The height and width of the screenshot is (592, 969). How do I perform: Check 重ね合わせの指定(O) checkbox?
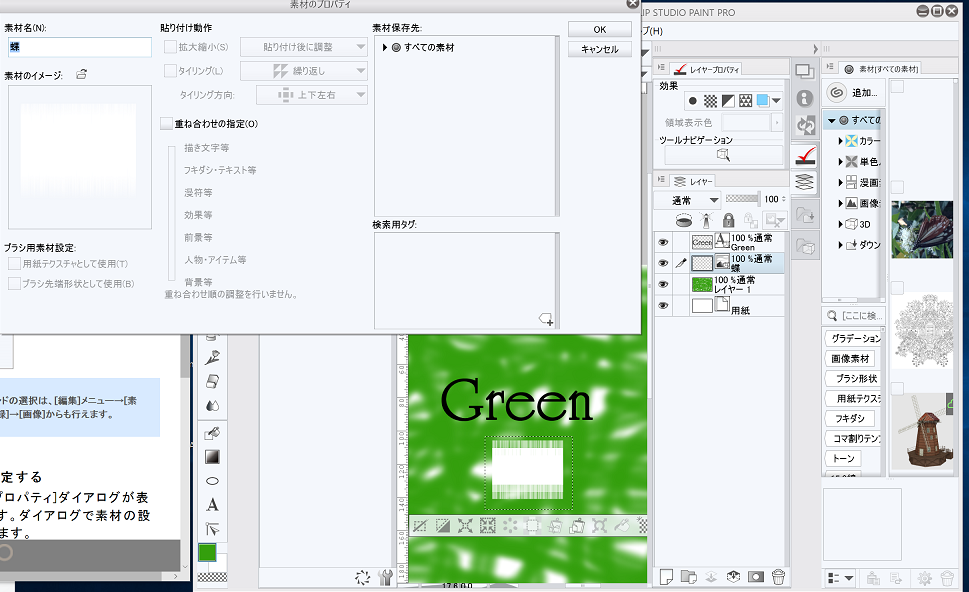[166, 124]
